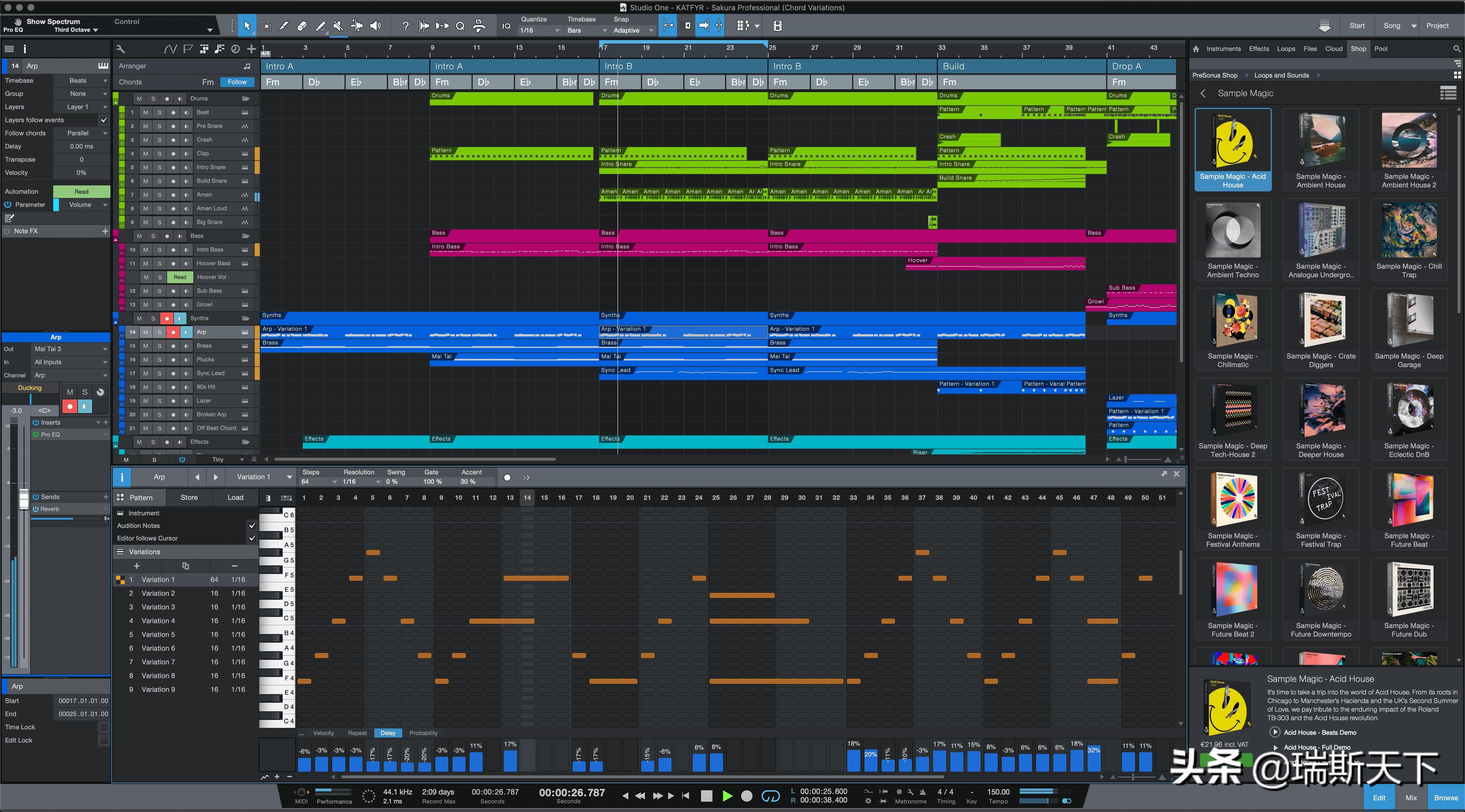Open pattern Resolution 1/16 dropdown
The image size is (1465, 812).
pos(361,482)
